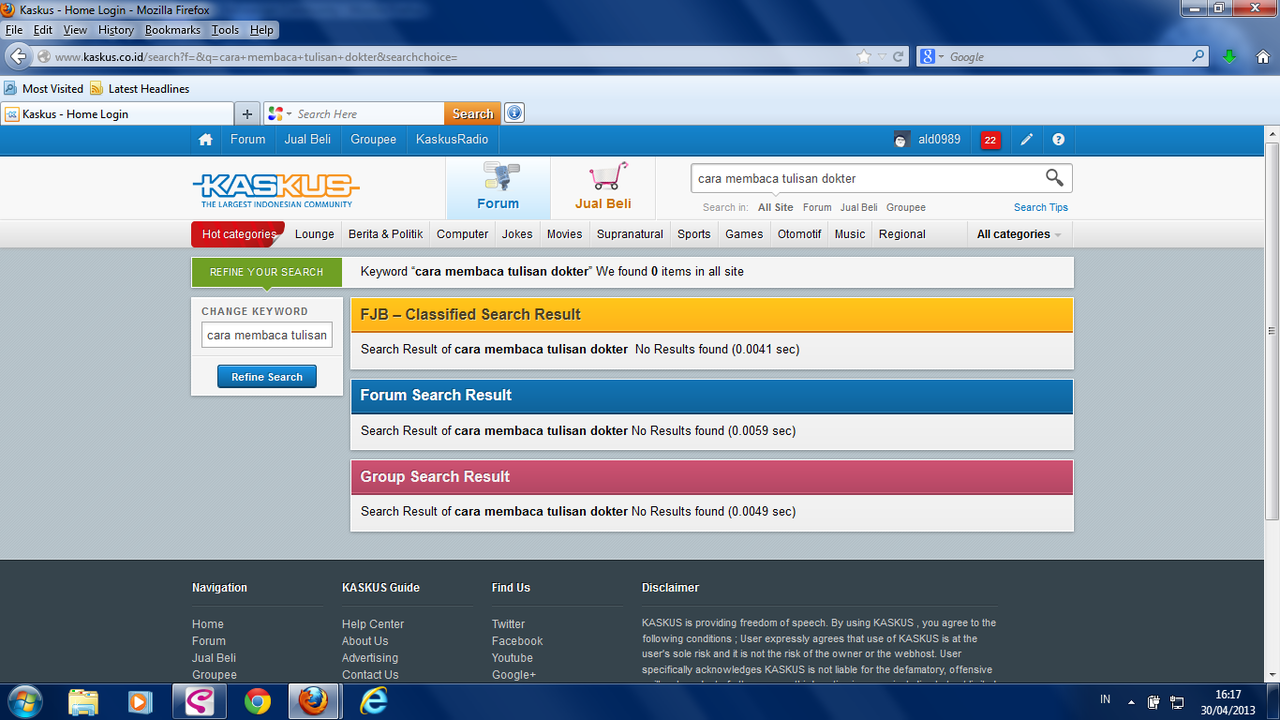
Task: Open a new tab with plus button
Action: point(247,114)
